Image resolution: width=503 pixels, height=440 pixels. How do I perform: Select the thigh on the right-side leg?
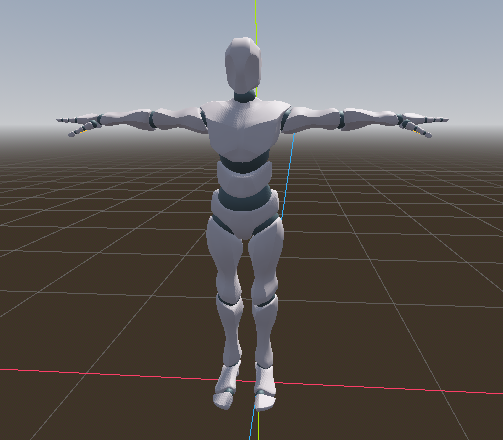[266, 260]
